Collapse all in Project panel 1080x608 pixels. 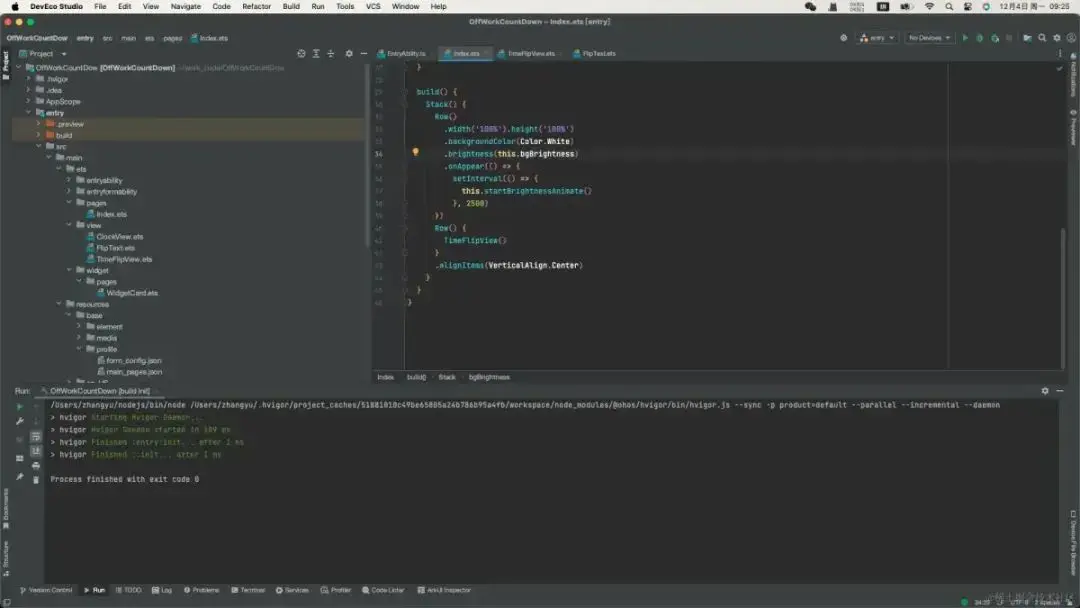pyautogui.click(x=331, y=54)
